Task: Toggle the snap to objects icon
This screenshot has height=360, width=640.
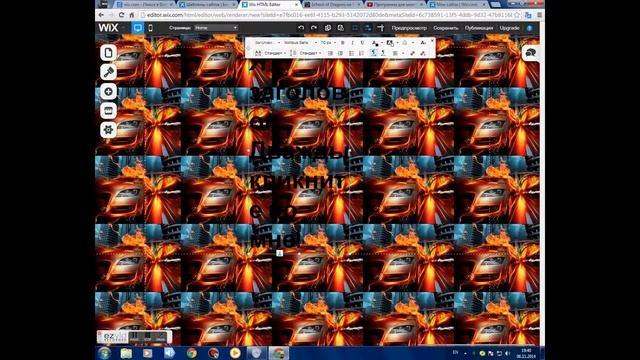Action: [x=367, y=28]
